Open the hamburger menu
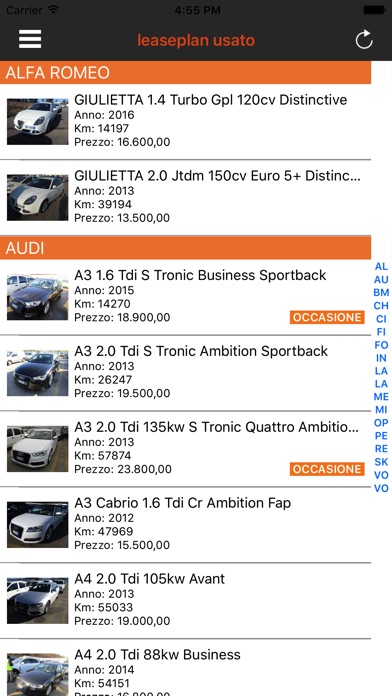Image resolution: width=392 pixels, height=696 pixels. tap(30, 40)
